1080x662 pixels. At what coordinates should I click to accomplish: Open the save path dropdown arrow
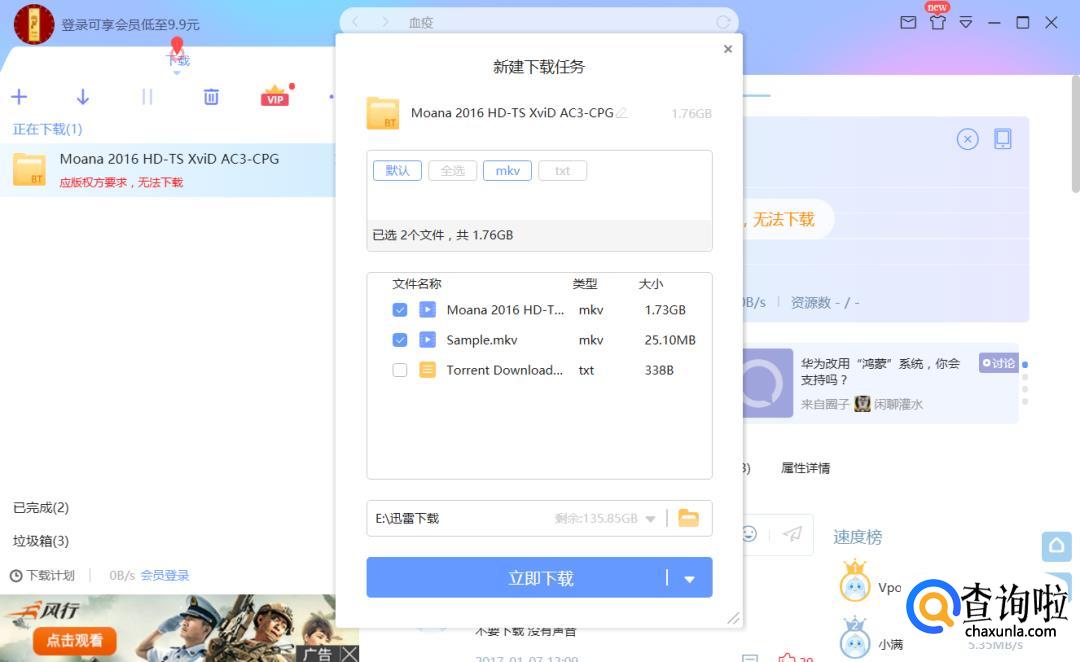pos(650,519)
